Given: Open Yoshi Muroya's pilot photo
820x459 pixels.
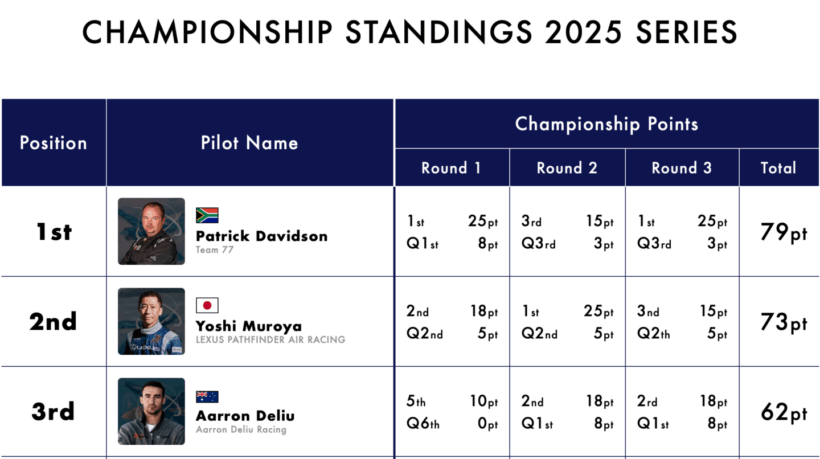Looking at the screenshot, I should coord(151,321).
